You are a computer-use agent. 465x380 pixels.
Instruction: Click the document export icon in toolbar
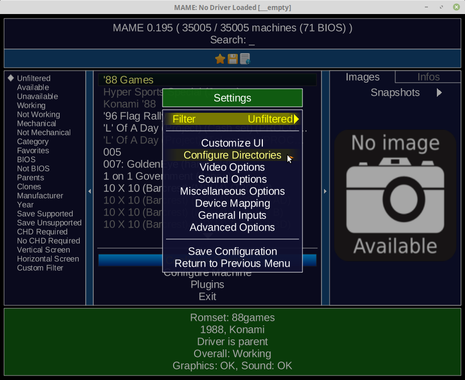[x=245, y=59]
